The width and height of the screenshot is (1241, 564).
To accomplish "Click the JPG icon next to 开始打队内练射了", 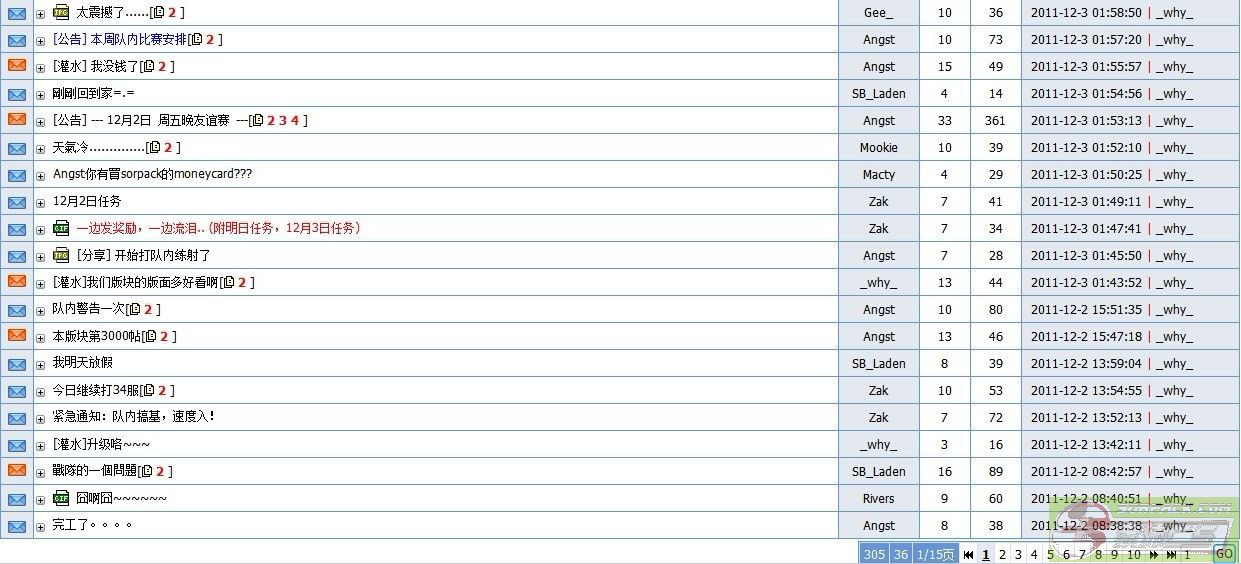I will pos(61,255).
